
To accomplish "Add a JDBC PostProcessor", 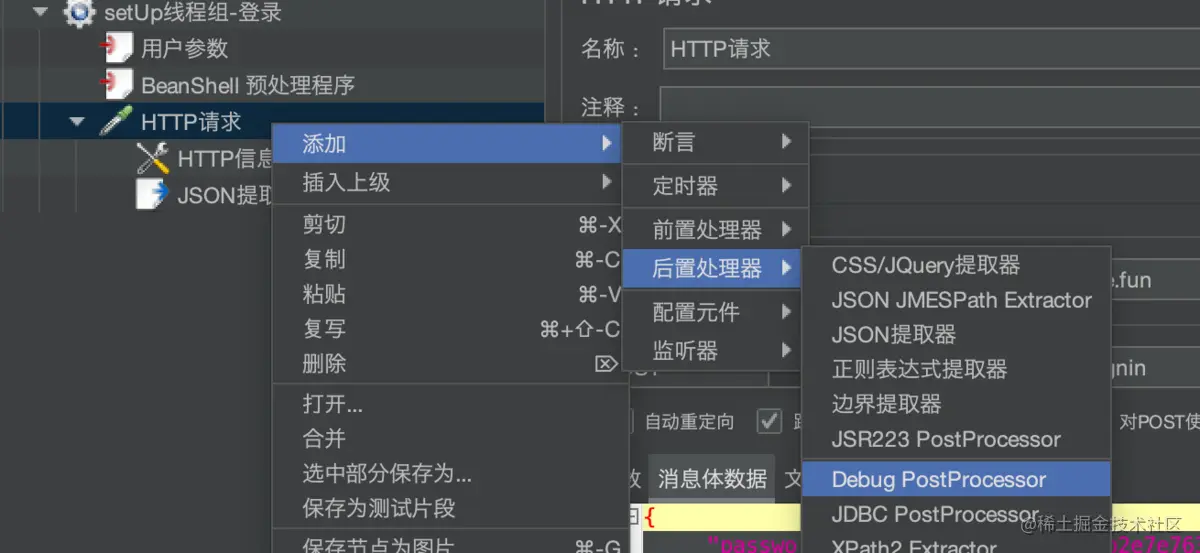I will pos(957,514).
